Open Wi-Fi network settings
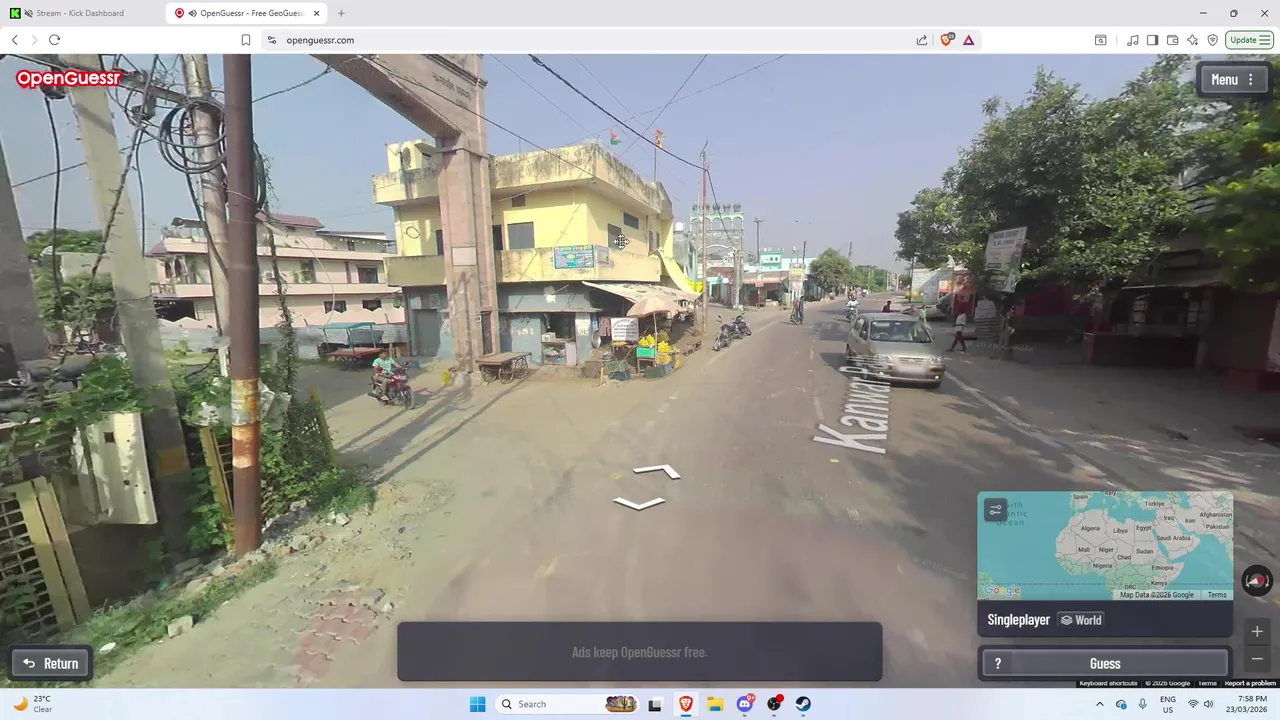The image size is (1280, 720). (x=1192, y=704)
